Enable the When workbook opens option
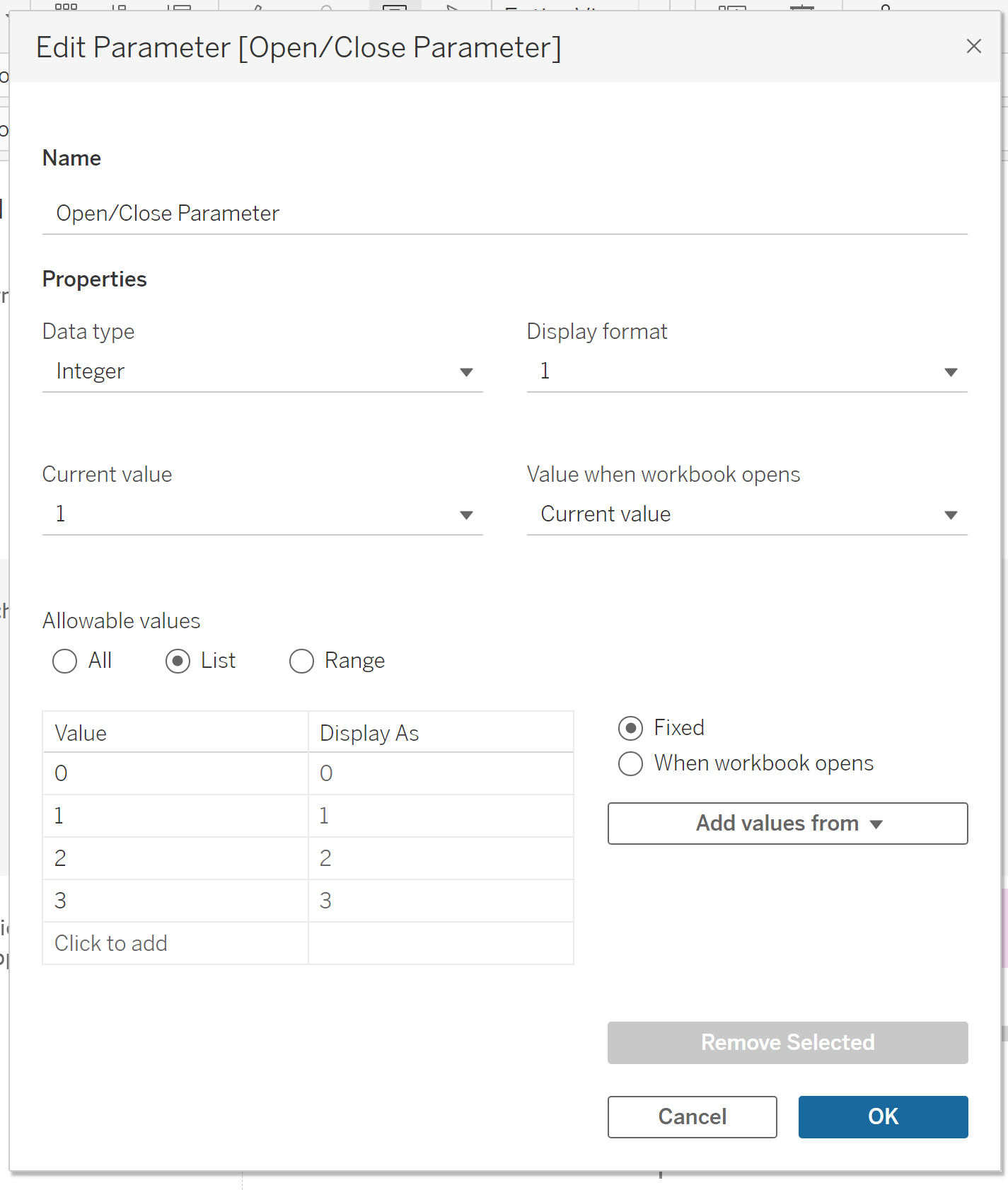The height and width of the screenshot is (1190, 1008). (630, 764)
